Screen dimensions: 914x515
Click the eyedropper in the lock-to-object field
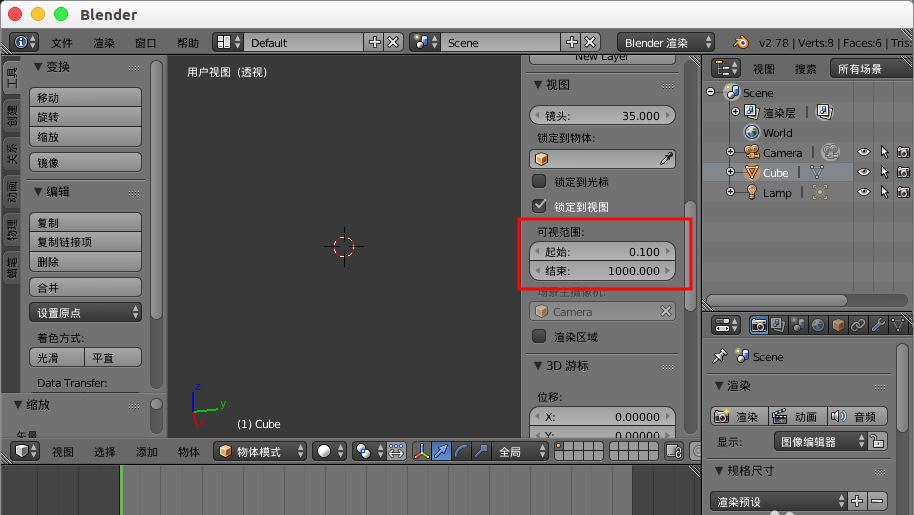(x=665, y=159)
